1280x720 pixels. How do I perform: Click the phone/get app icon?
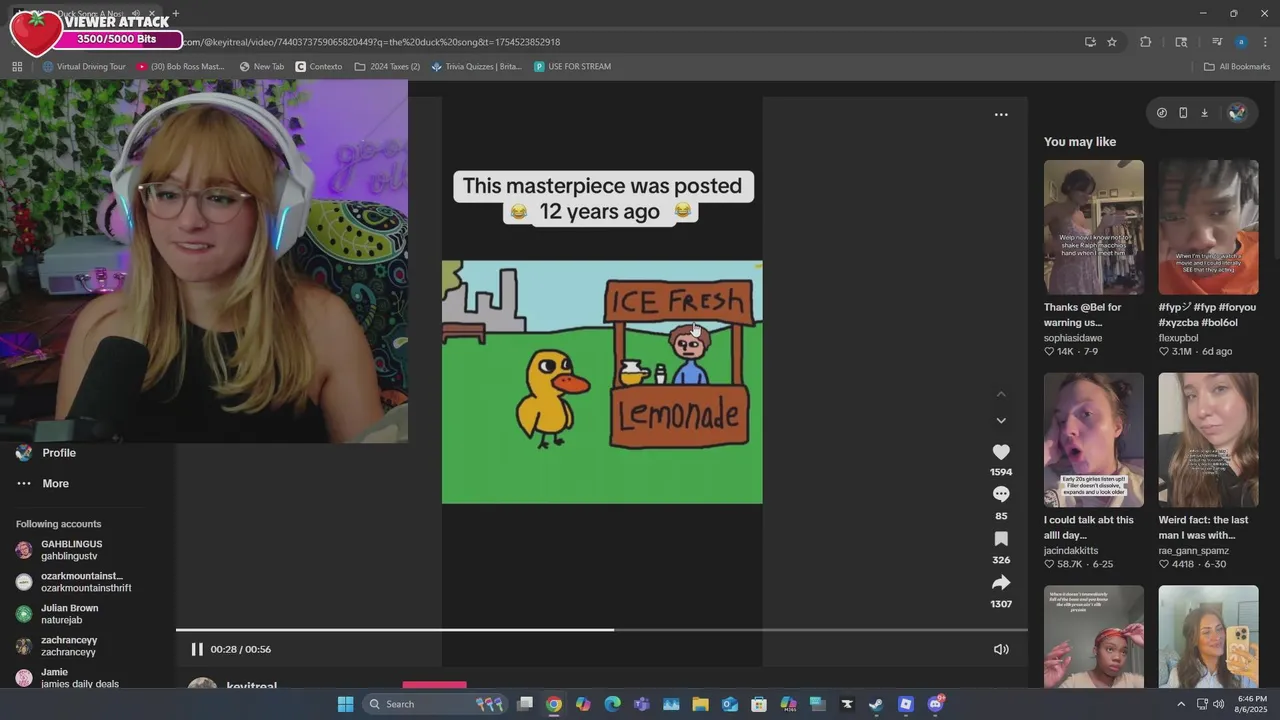(1183, 113)
